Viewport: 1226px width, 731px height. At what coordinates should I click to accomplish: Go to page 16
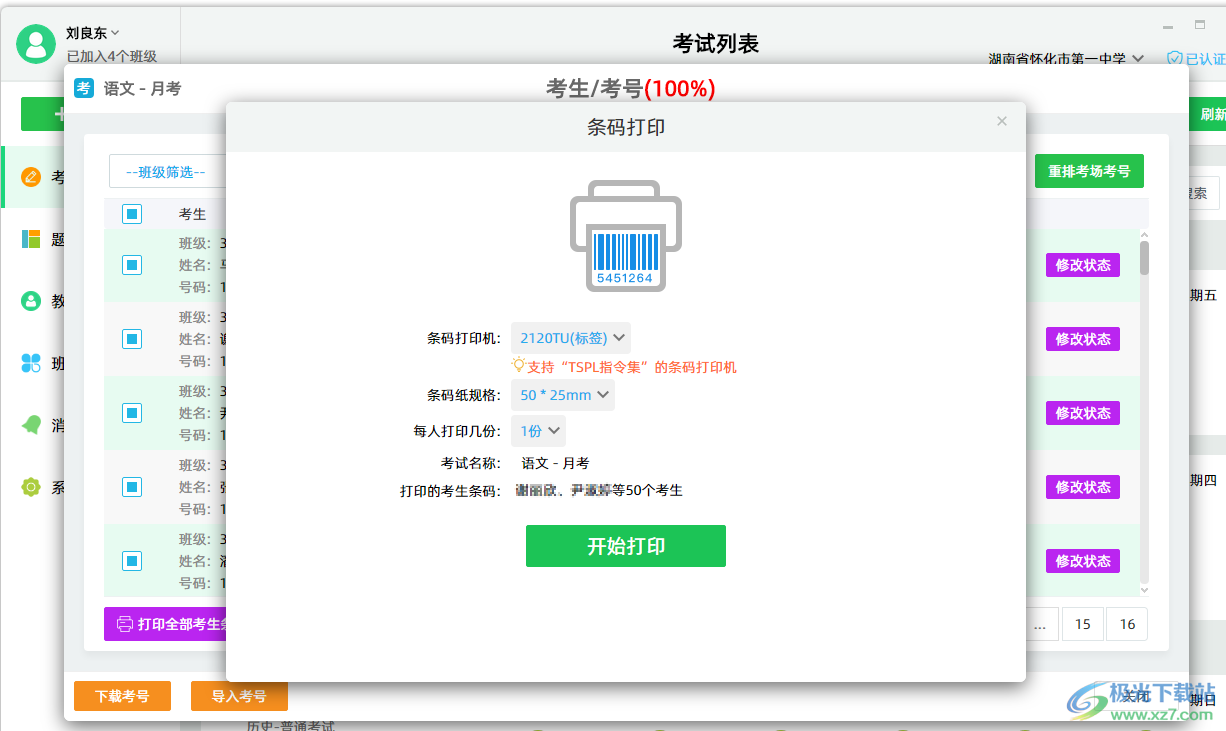pyautogui.click(x=1127, y=624)
